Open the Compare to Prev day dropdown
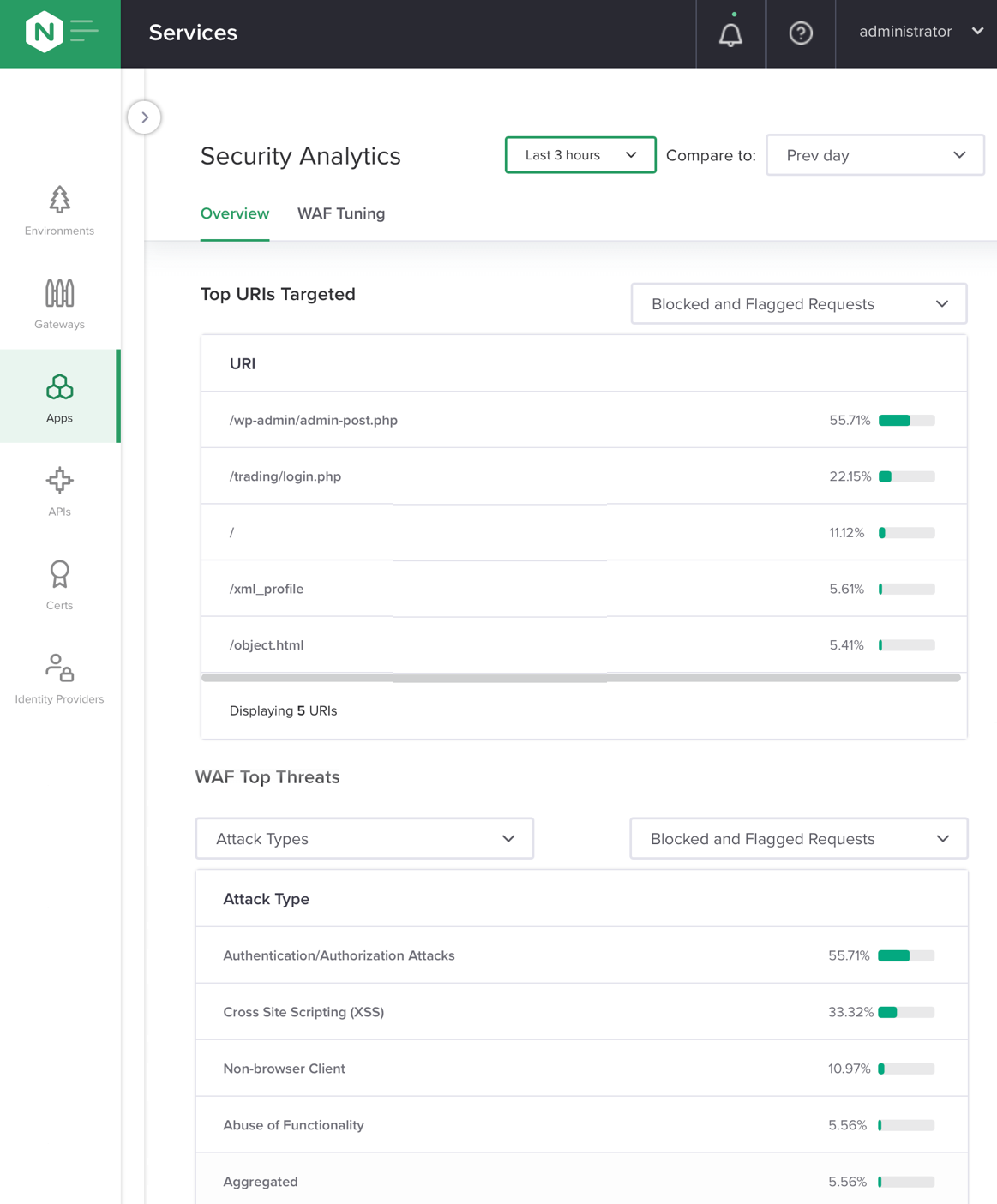The image size is (997, 1204). [x=875, y=155]
